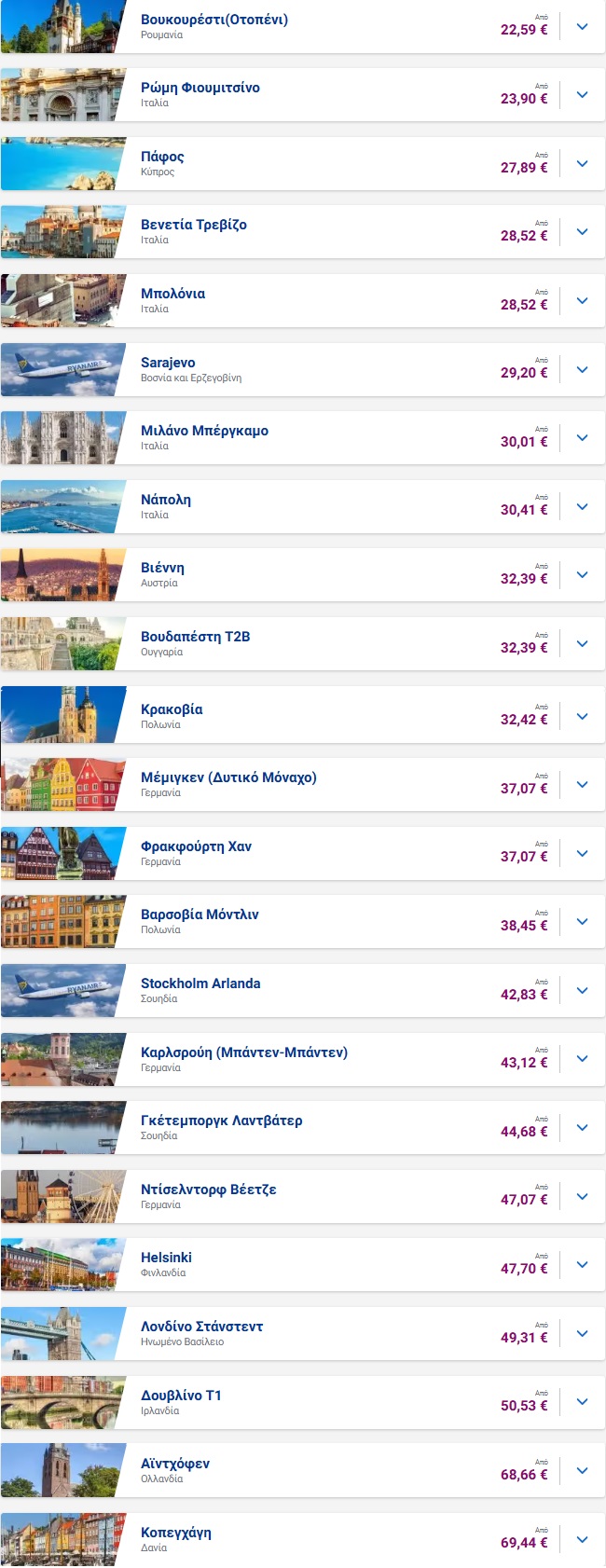Click the Μπολόνια city thumbnail
Viewport: 606px width, 1568px height.
(x=63, y=301)
